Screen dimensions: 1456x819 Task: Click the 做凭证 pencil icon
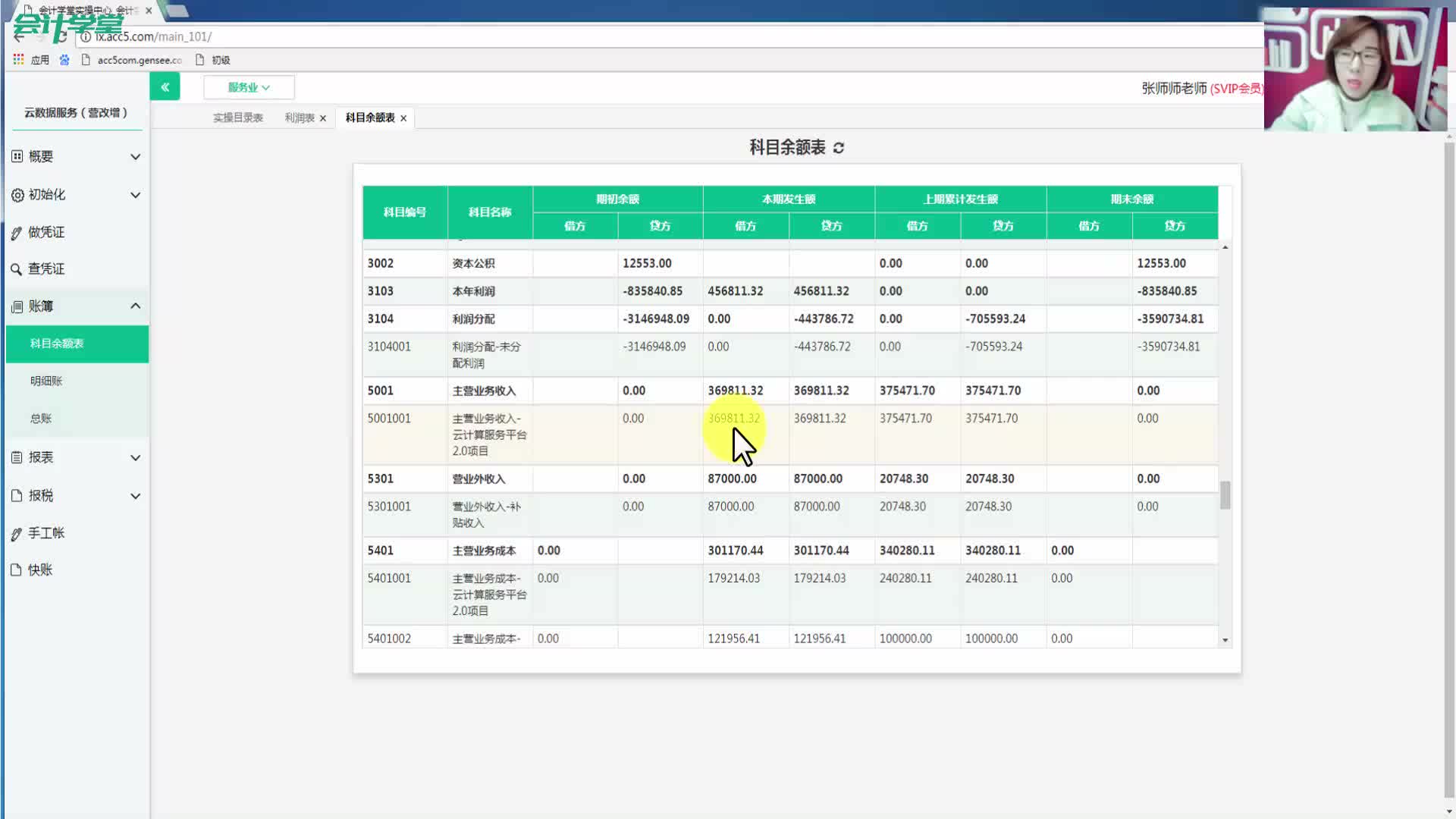coord(17,233)
